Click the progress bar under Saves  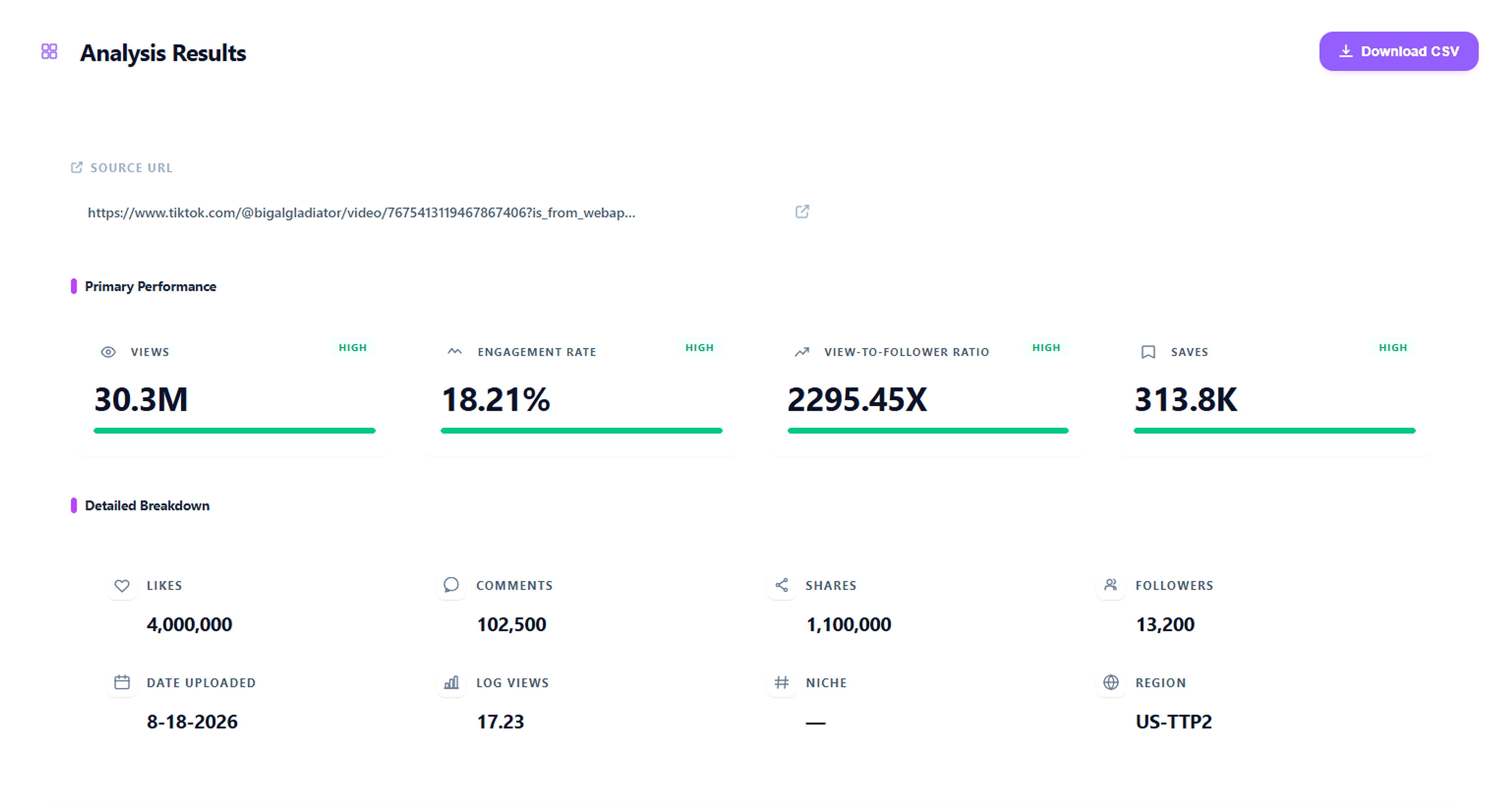point(1274,431)
